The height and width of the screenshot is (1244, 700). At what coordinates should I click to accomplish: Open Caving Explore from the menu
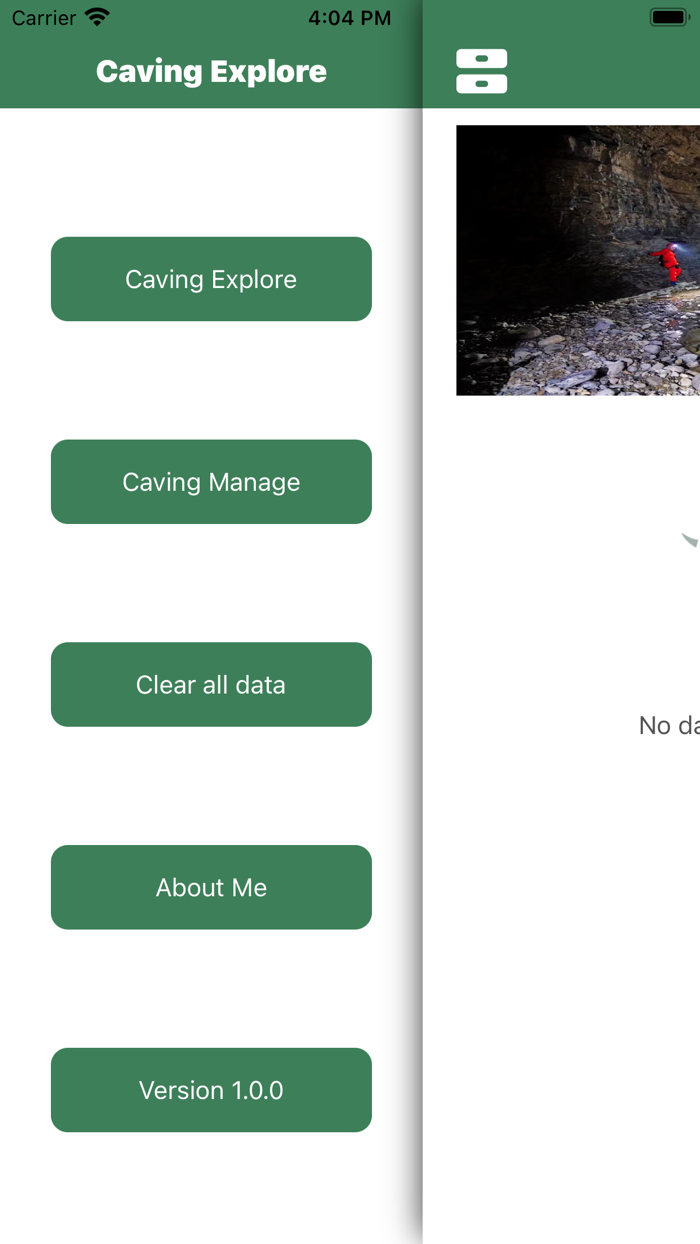point(211,279)
